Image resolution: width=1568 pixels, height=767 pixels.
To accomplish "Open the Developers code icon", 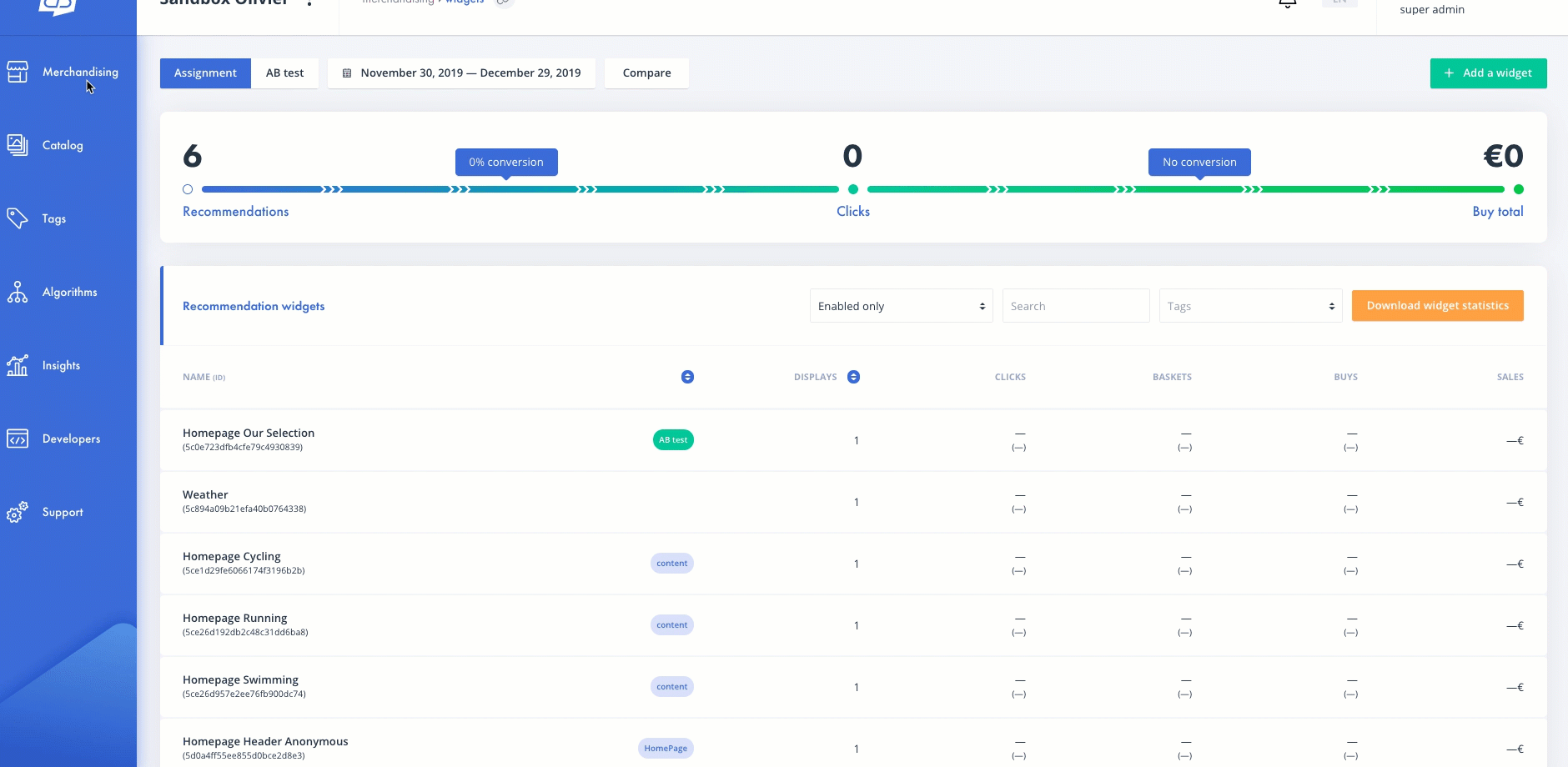I will tap(18, 439).
